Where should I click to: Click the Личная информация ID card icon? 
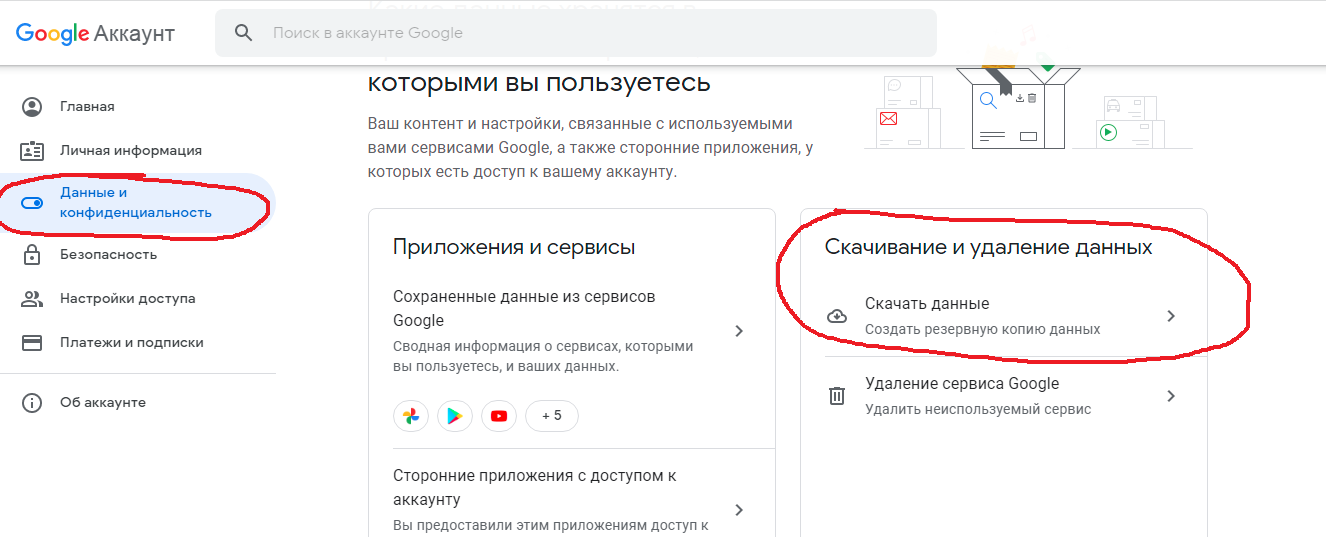point(32,151)
